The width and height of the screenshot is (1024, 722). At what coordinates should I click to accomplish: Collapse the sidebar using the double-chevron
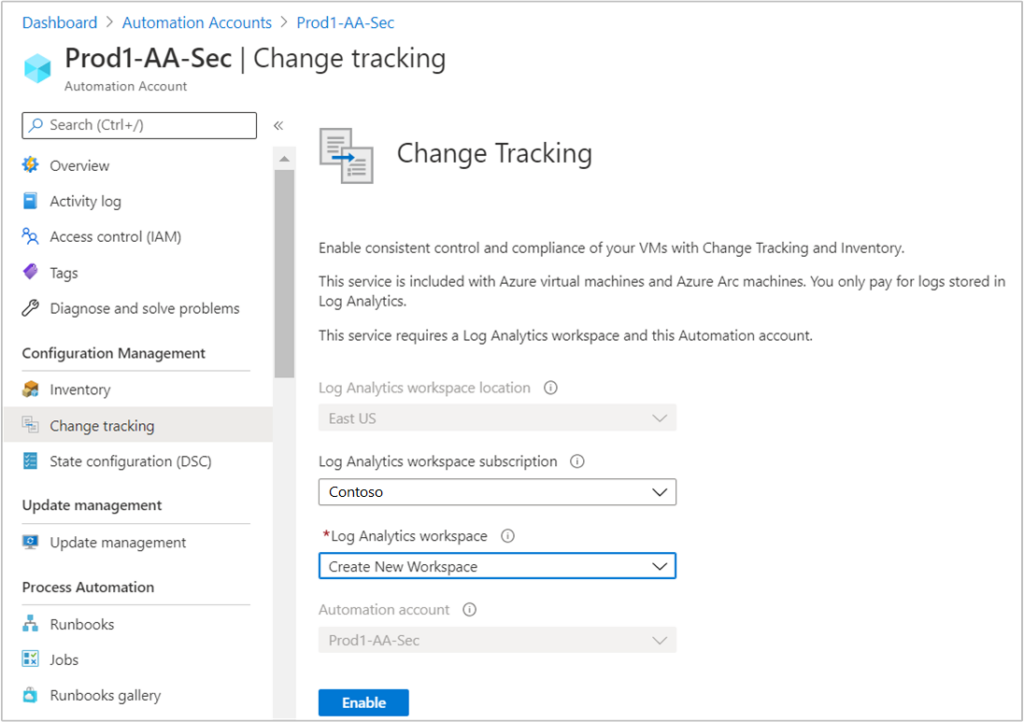[x=278, y=125]
